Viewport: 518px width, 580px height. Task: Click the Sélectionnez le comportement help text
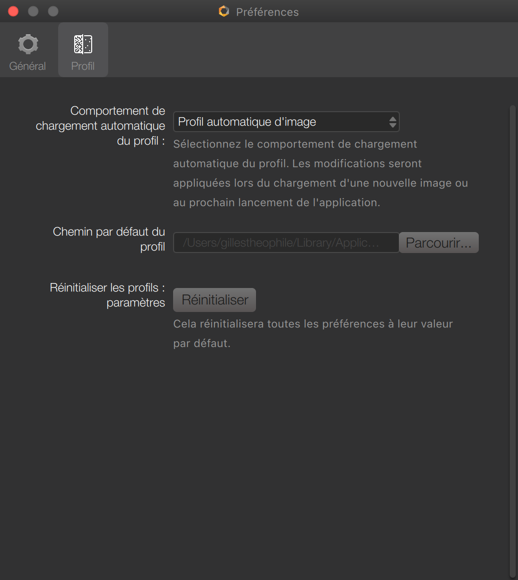pyautogui.click(x=320, y=173)
